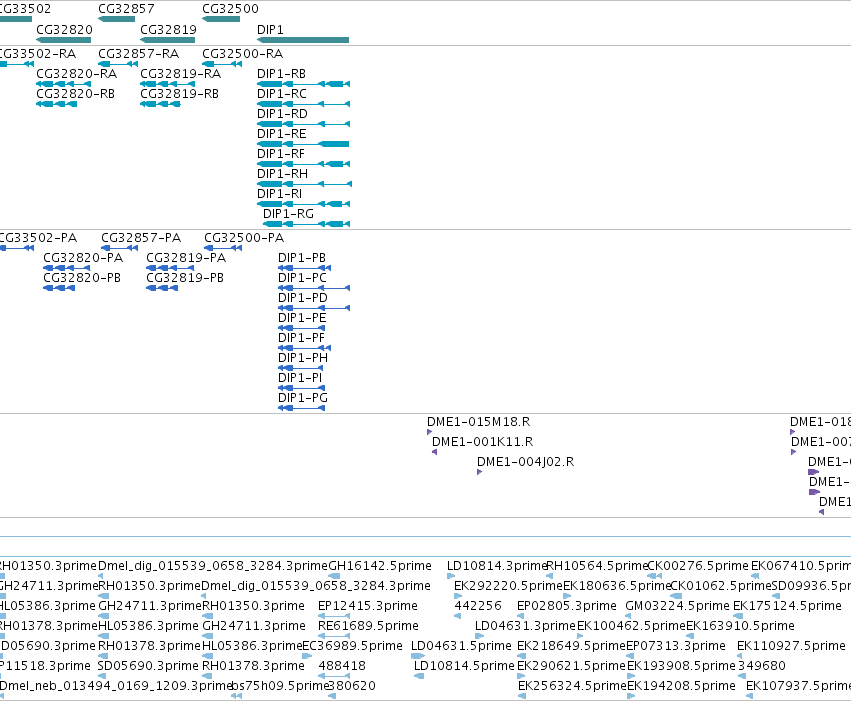
Task: Select the CG32819-PB protein glyph
Action: 162,288
